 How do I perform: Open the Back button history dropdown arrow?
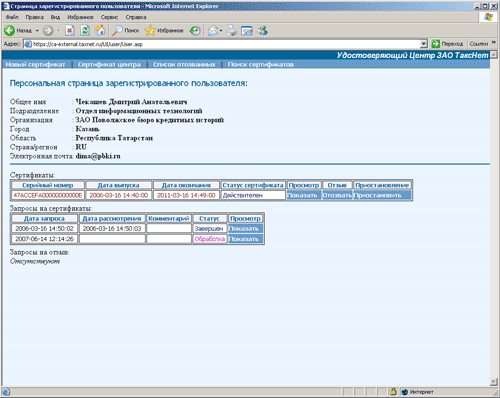37,31
